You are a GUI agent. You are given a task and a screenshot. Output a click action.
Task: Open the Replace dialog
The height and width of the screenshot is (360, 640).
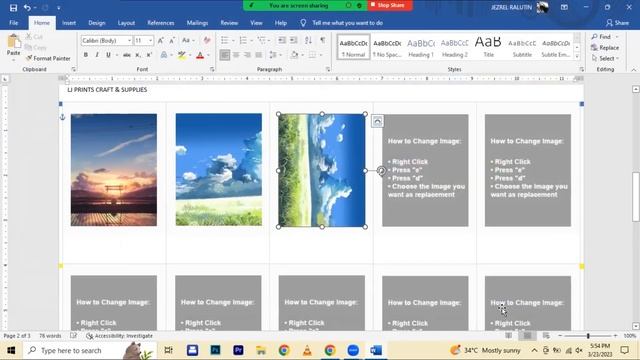click(x=605, y=48)
